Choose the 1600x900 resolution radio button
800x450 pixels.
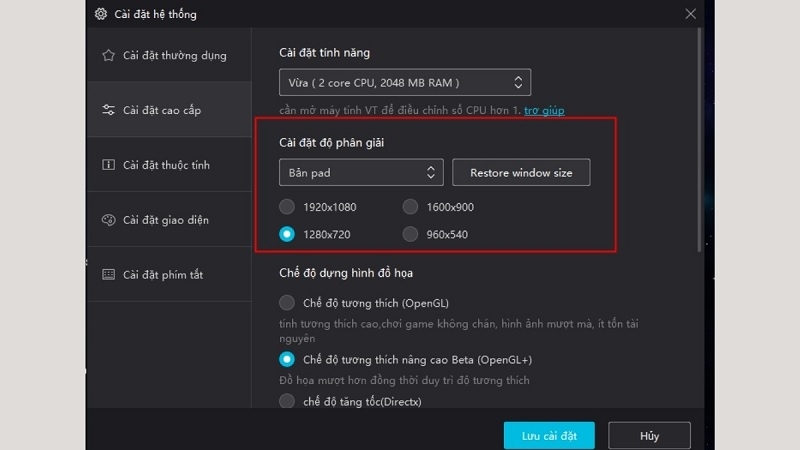(410, 207)
